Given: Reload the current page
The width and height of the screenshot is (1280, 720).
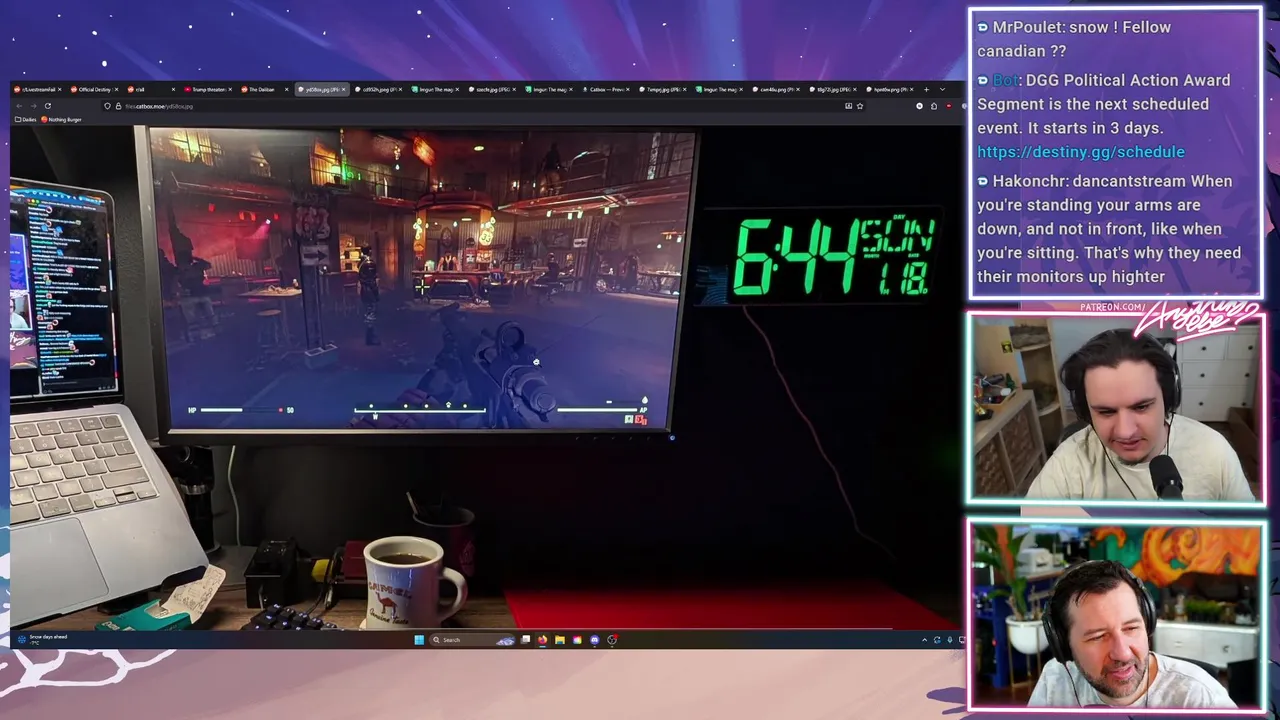Looking at the screenshot, I should pos(48,106).
